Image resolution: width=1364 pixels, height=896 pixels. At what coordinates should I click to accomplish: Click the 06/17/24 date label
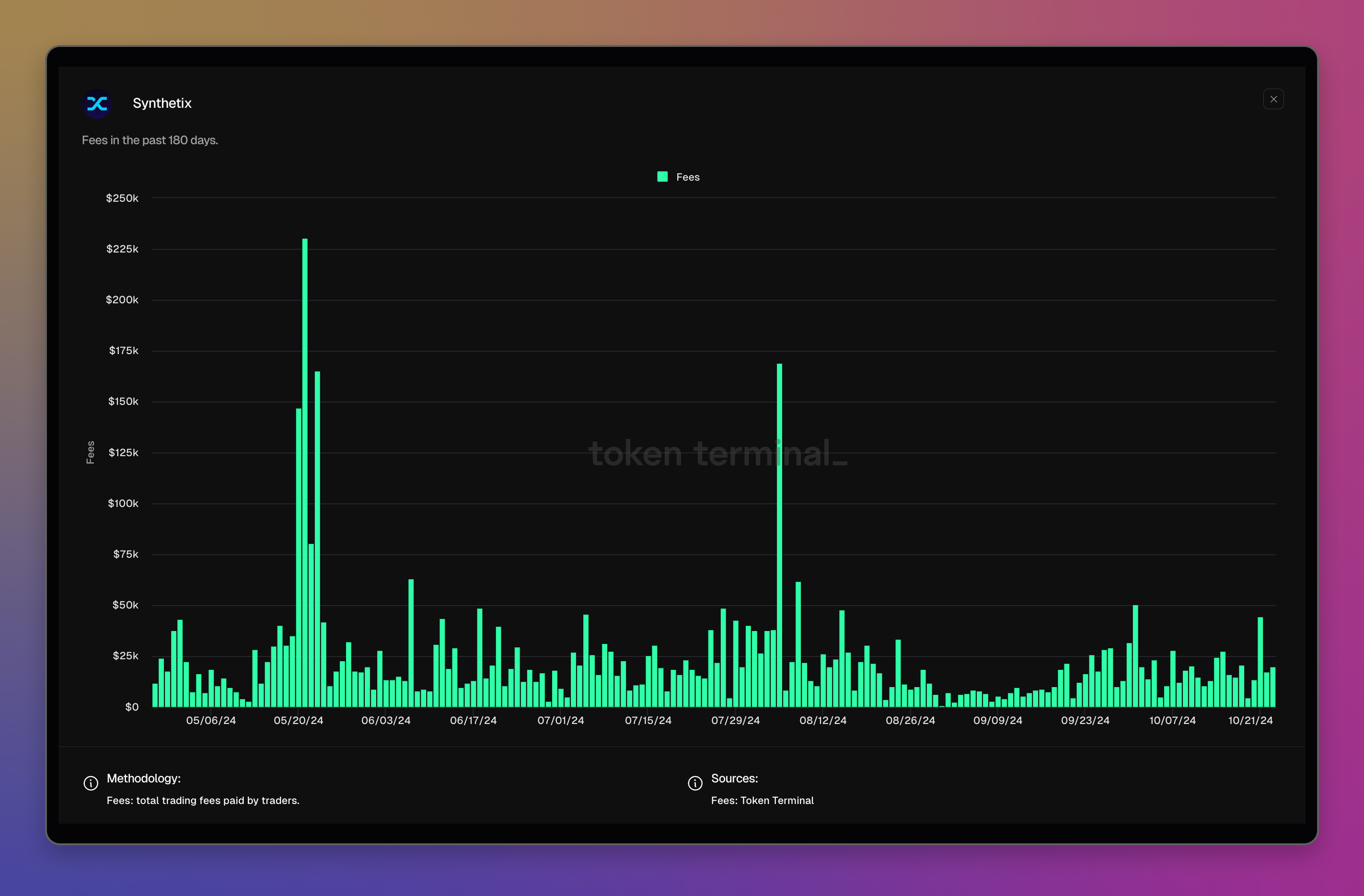click(x=474, y=720)
